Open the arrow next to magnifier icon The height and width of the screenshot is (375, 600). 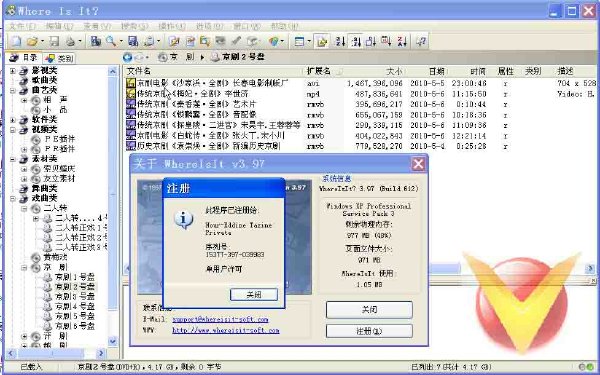pyautogui.click(x=121, y=41)
